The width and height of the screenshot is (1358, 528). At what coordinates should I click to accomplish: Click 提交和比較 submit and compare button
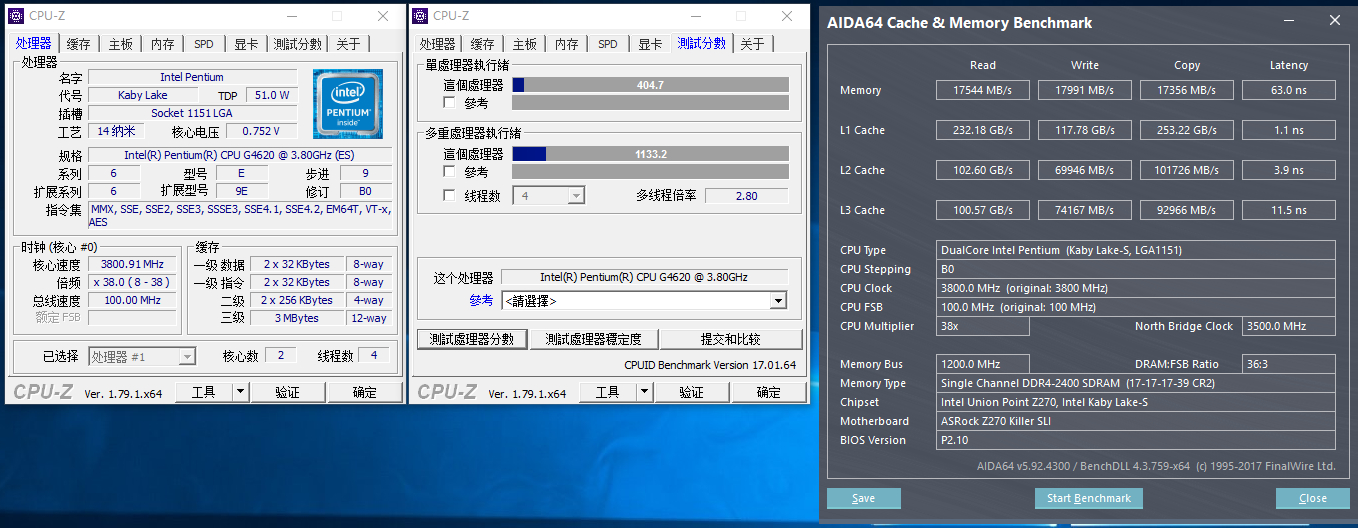731,339
